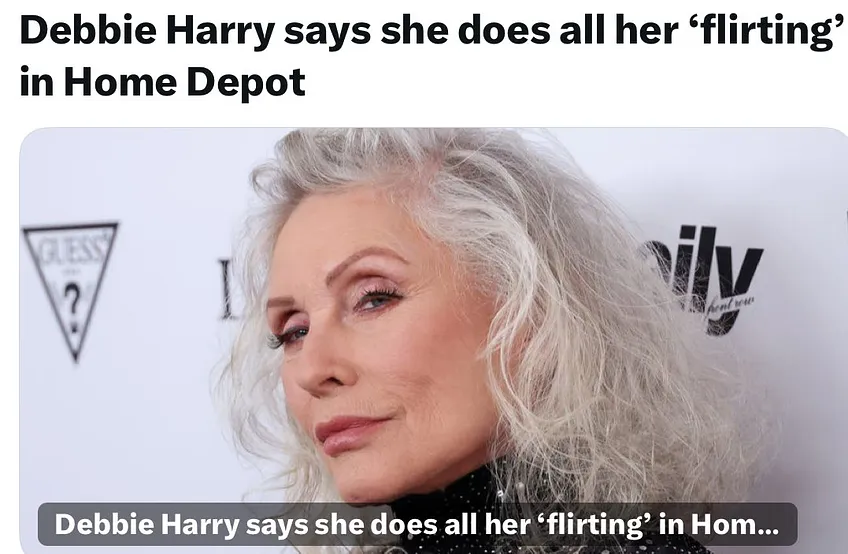Click the headline about flirting in Home Depot

(432, 56)
